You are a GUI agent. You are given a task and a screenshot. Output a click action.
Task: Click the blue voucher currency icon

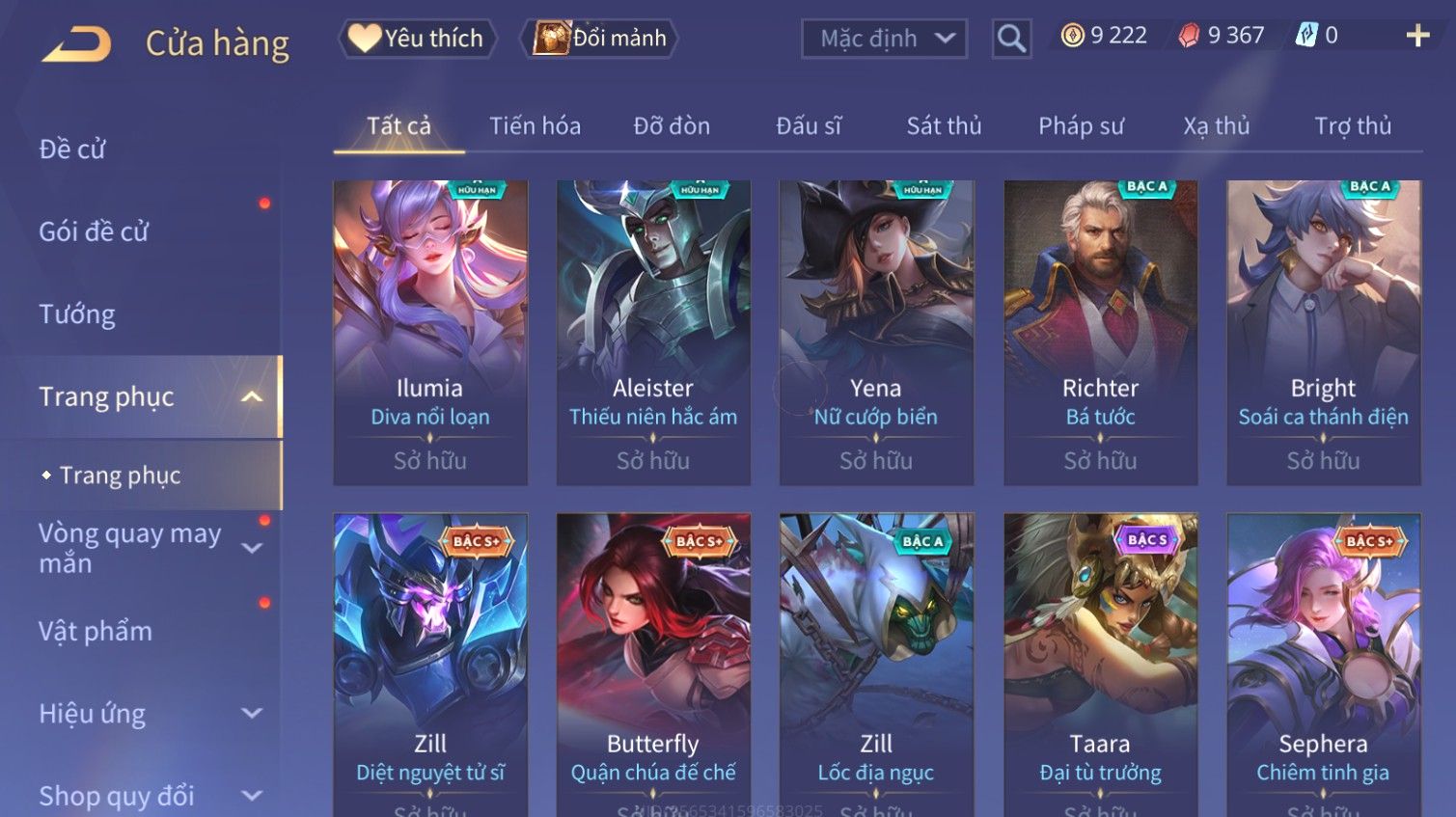1305,36
